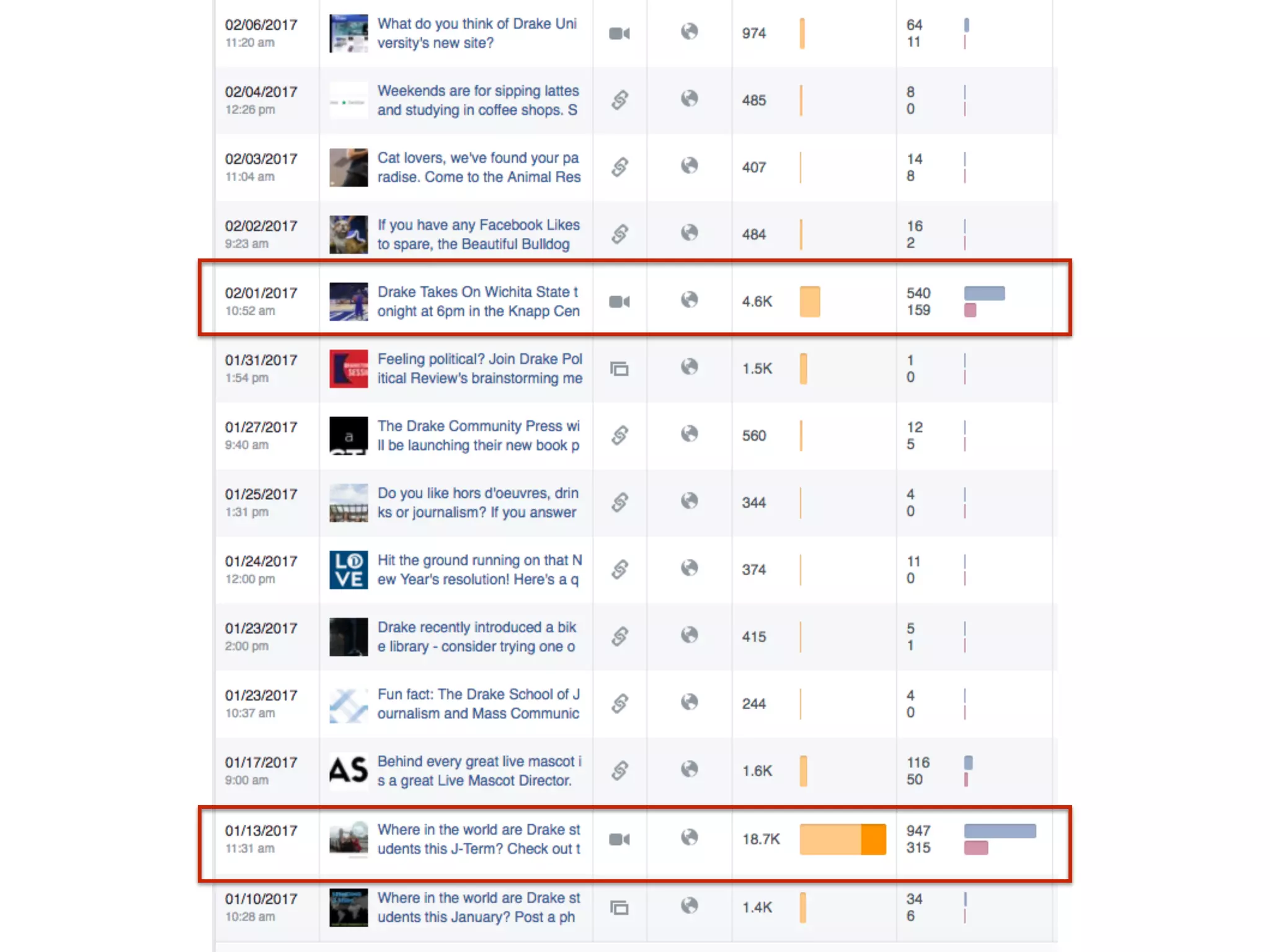Viewport: 1270px width, 952px height.
Task: Click bulldog thumbnail on 02/02/2017 post
Action: click(349, 234)
